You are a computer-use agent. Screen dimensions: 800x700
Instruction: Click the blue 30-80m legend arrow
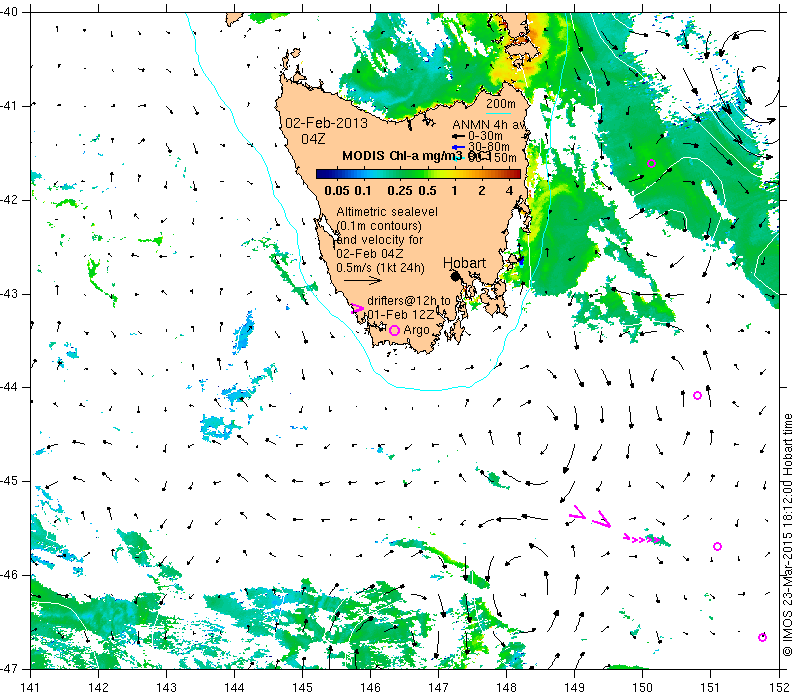point(458,147)
